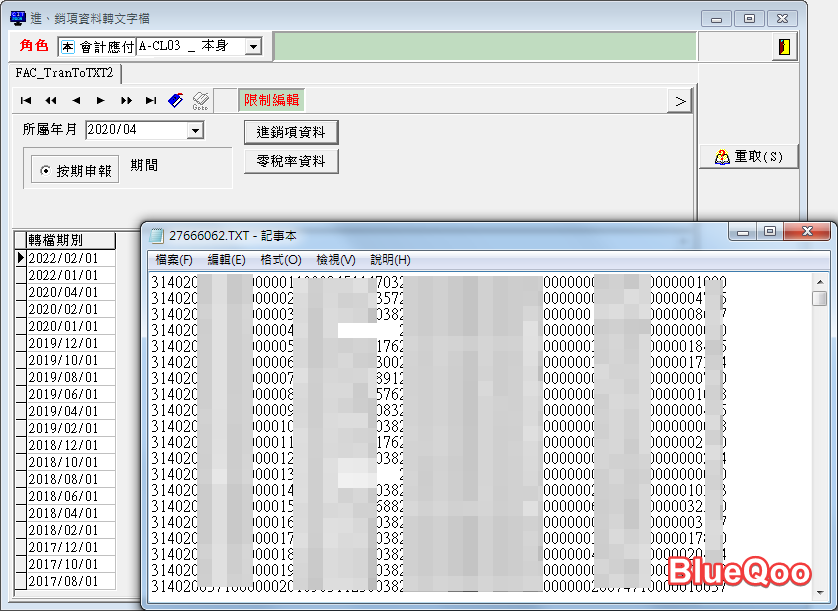The image size is (838, 611).
Task: Jump to the first record
Action: click(x=26, y=100)
